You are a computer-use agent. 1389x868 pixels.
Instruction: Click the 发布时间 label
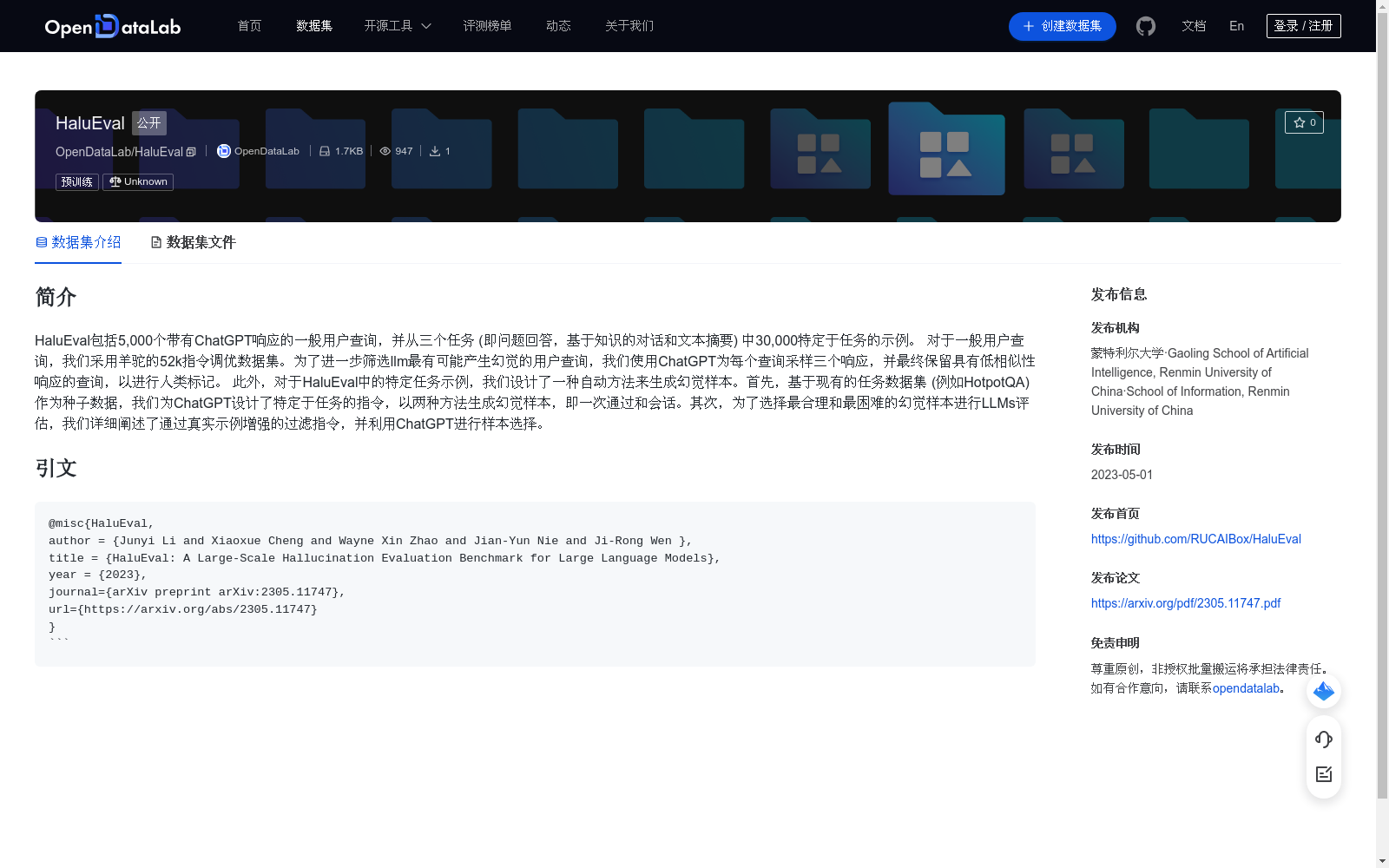click(1116, 450)
